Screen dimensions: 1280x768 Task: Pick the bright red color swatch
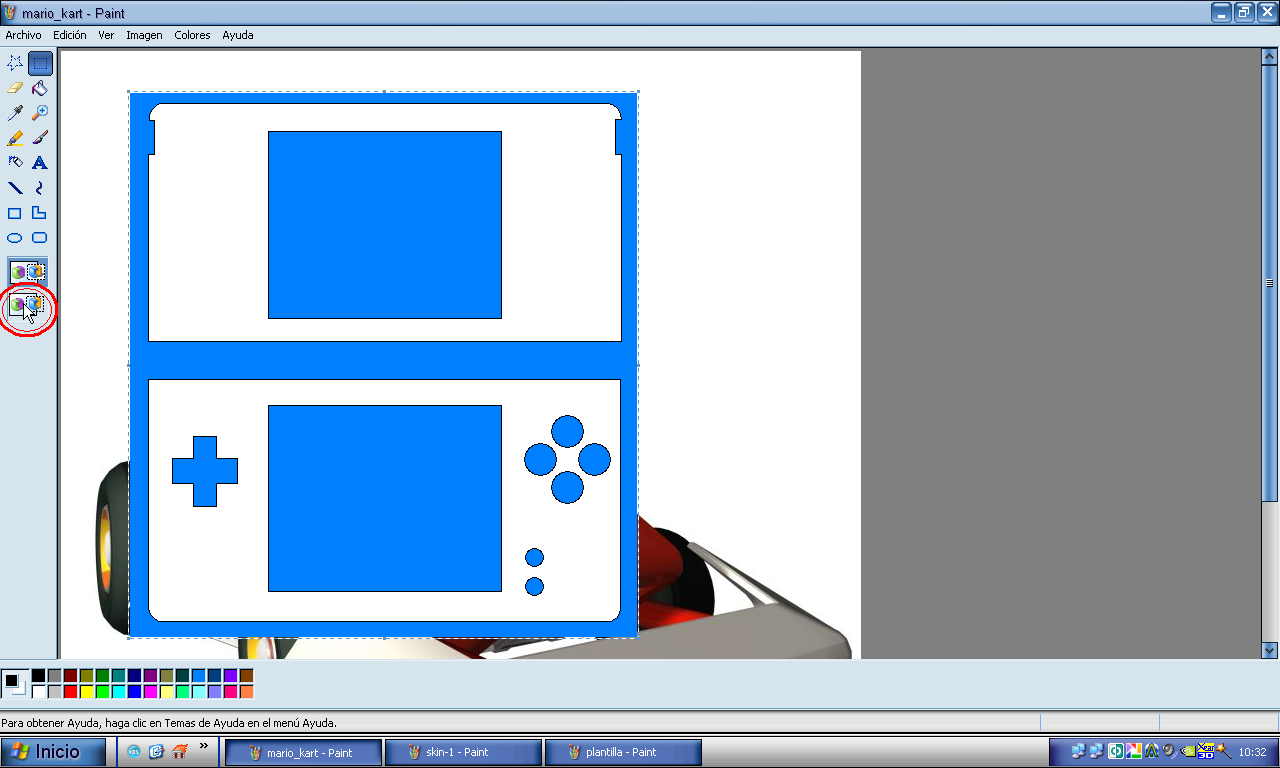[70, 692]
